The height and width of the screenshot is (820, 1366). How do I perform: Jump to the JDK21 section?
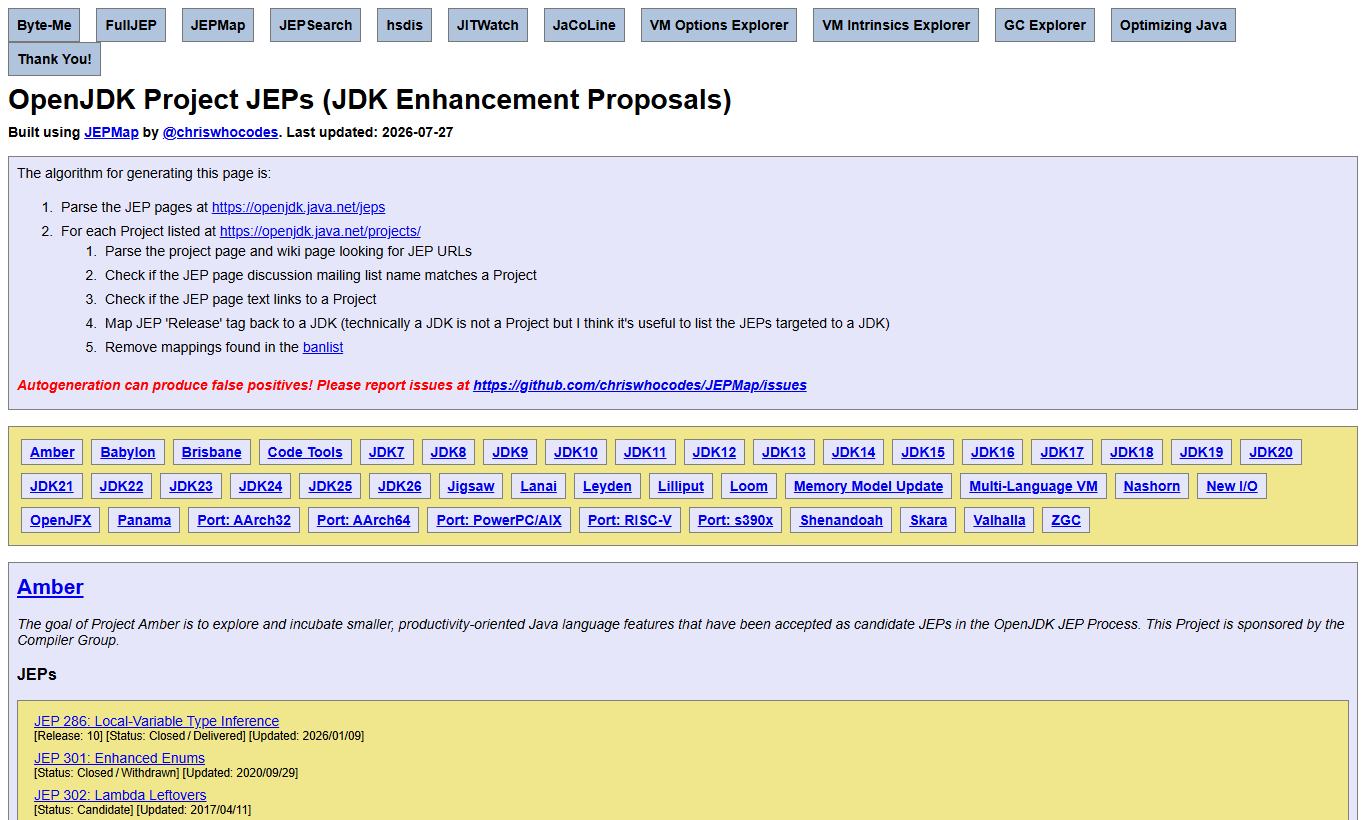point(52,486)
